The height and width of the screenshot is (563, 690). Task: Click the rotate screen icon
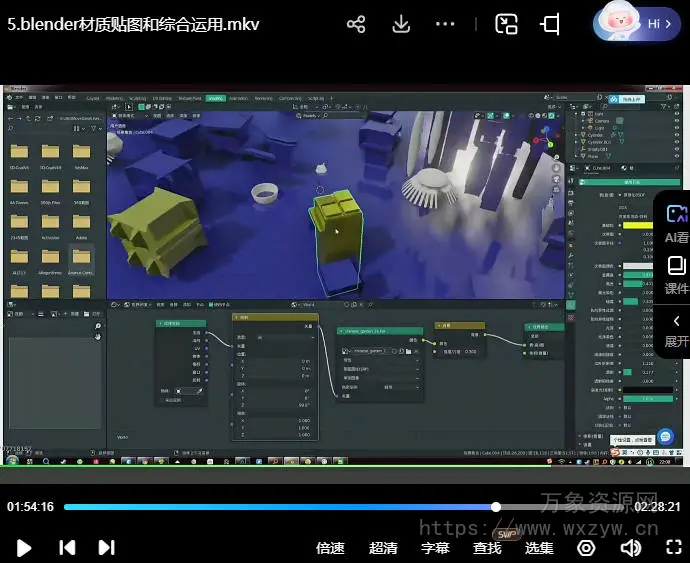[x=551, y=24]
